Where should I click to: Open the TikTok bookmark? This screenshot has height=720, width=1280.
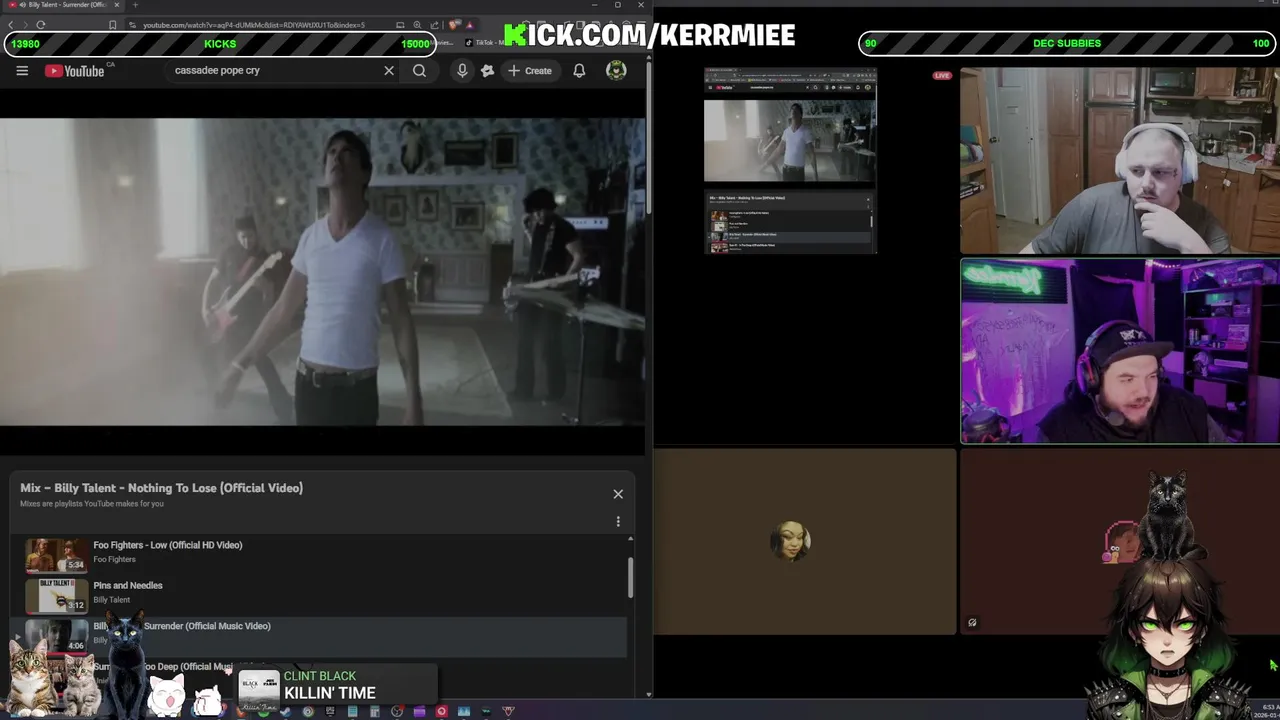point(485,43)
